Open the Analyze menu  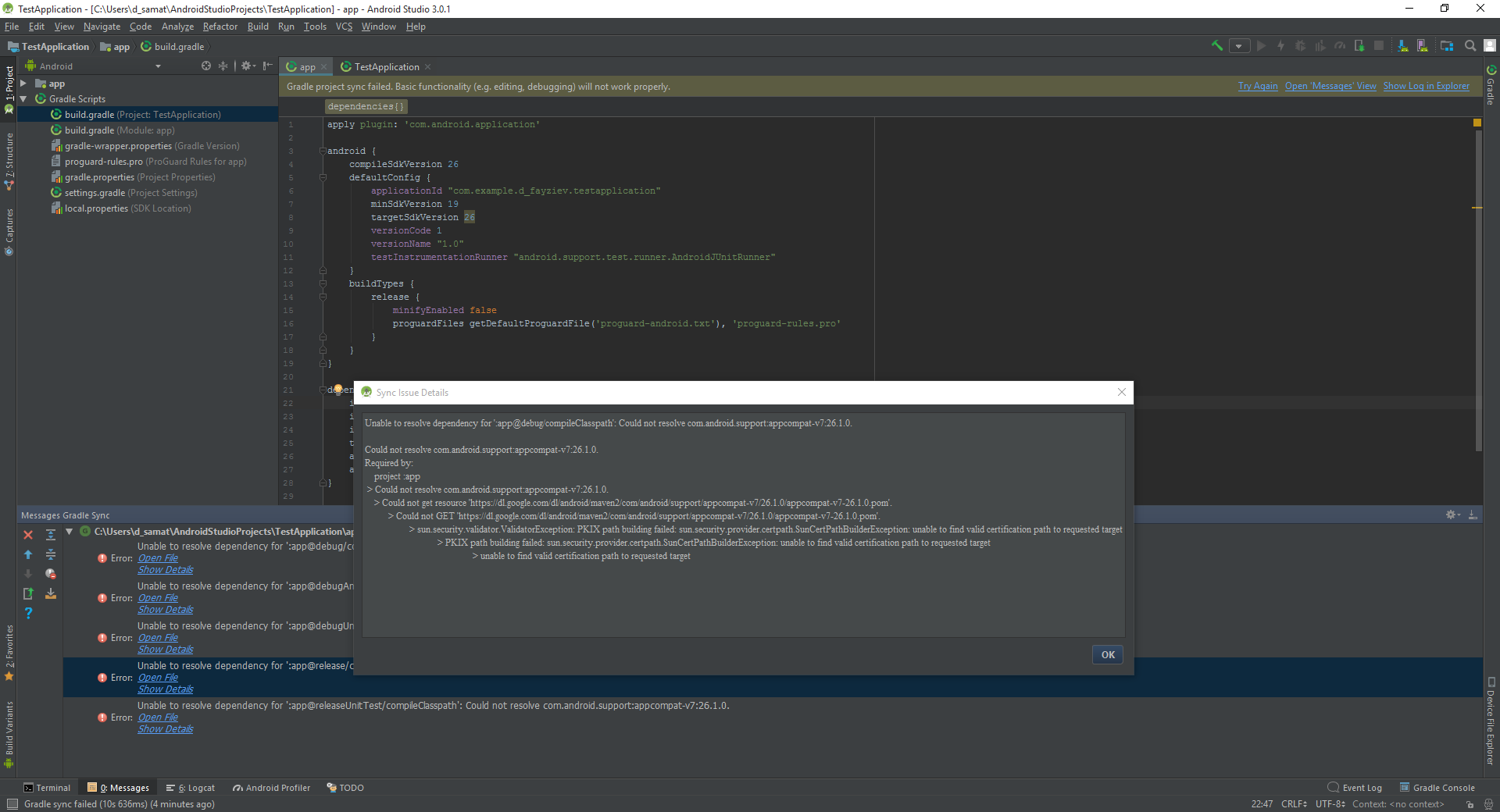pyautogui.click(x=177, y=27)
